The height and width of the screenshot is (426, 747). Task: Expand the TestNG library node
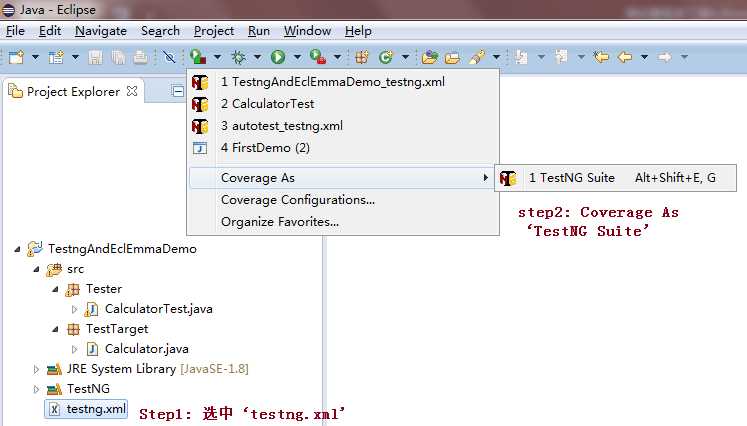tap(37, 389)
